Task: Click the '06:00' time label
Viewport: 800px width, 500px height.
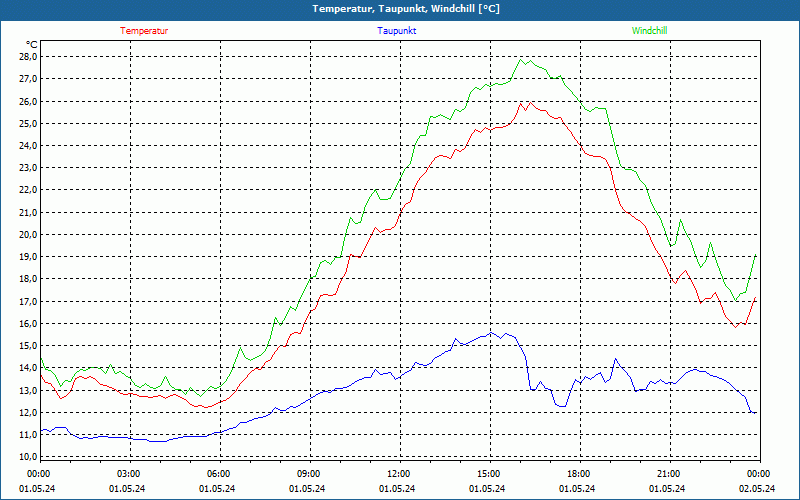Action: pyautogui.click(x=219, y=474)
